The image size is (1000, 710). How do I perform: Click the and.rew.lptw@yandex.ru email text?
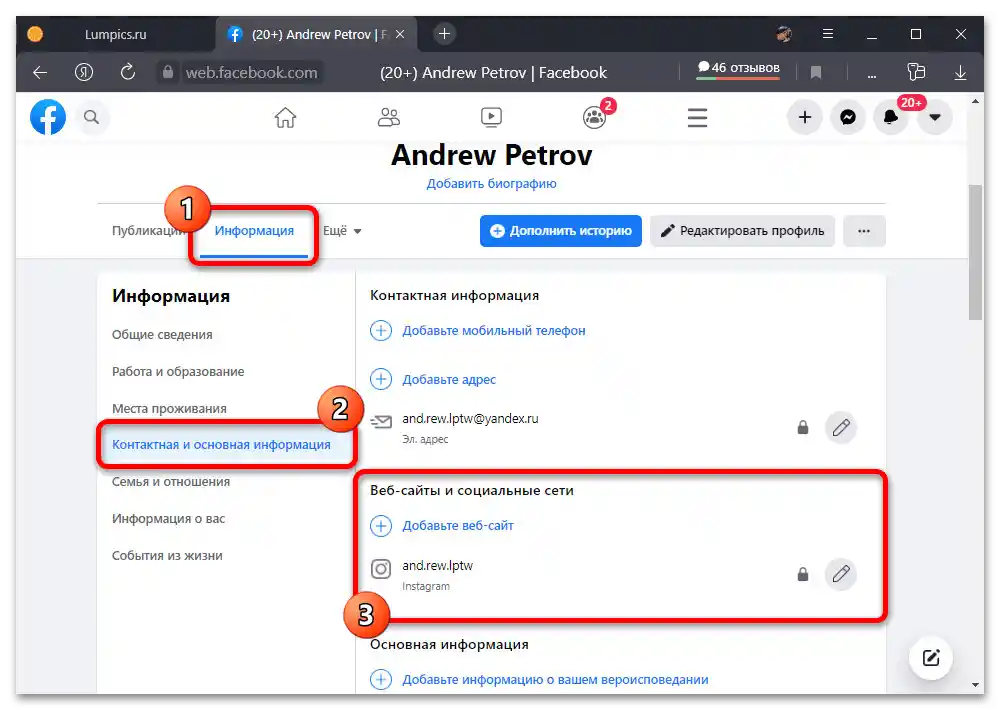tap(470, 419)
